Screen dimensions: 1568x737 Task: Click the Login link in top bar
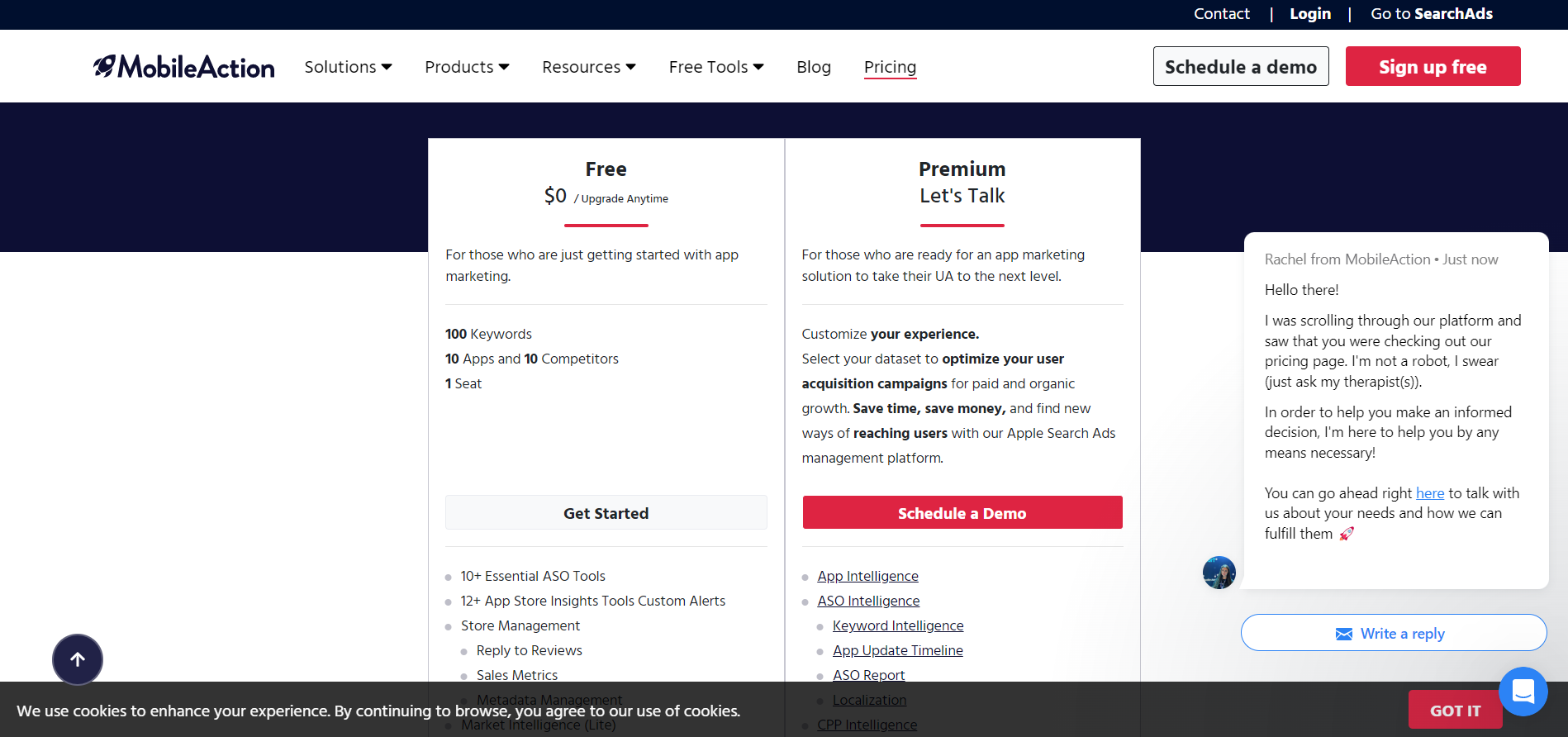point(1309,14)
